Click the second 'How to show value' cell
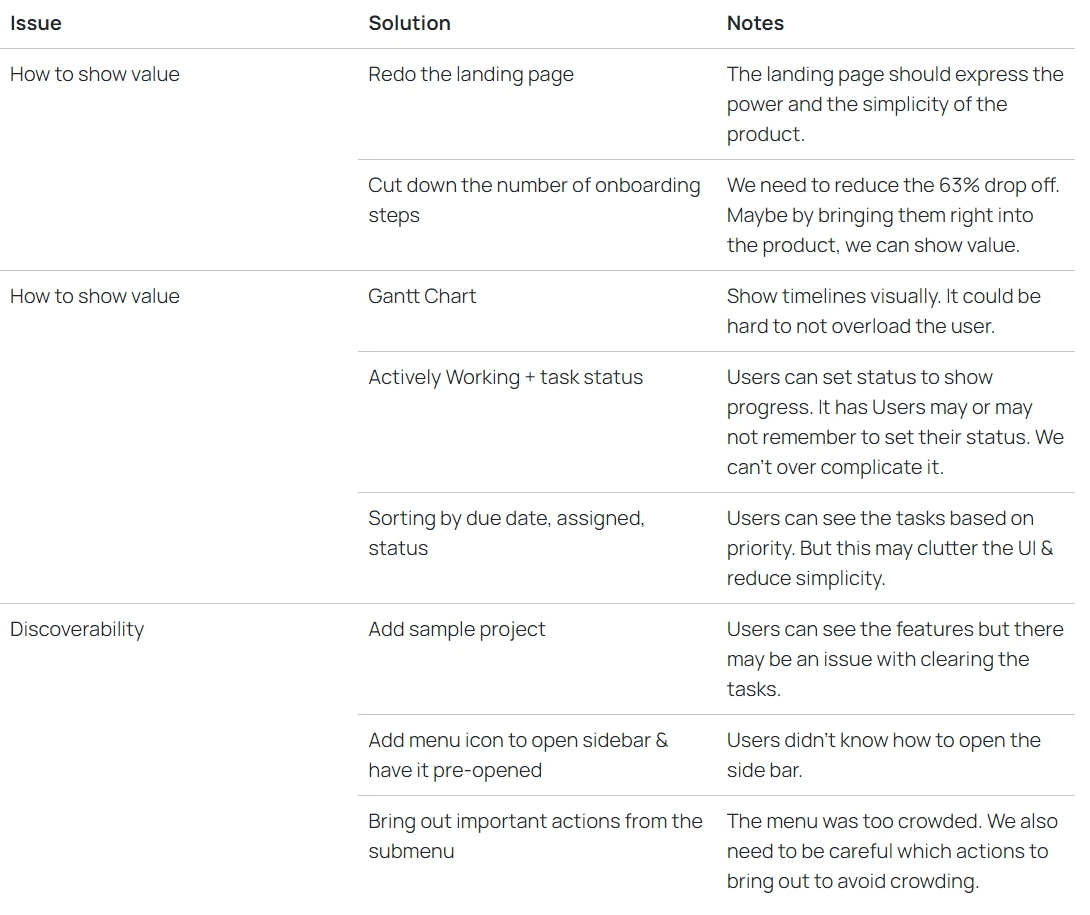The height and width of the screenshot is (915, 1090). tap(95, 296)
